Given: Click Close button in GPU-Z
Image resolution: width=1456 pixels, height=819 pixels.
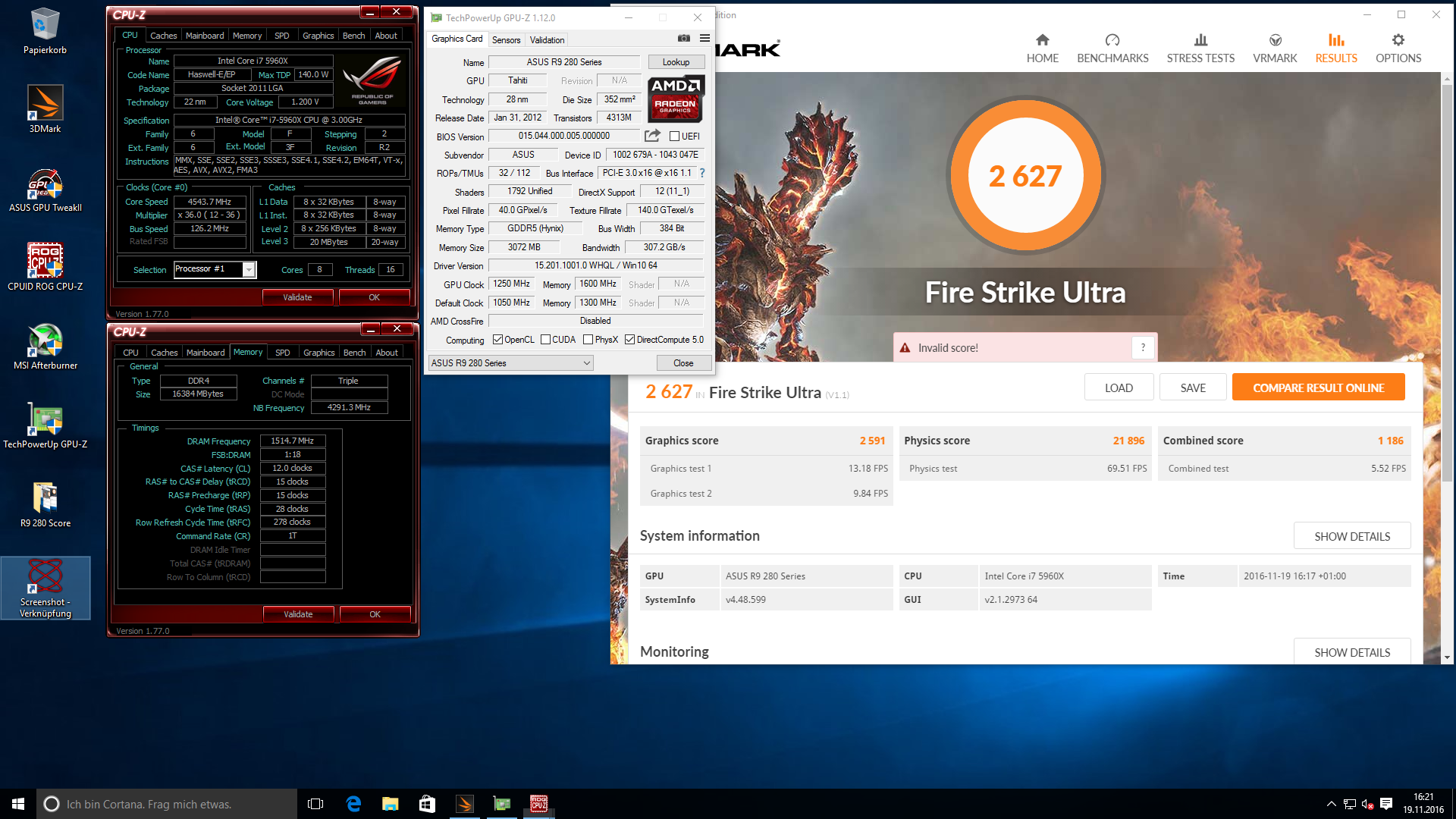Looking at the screenshot, I should click(683, 363).
